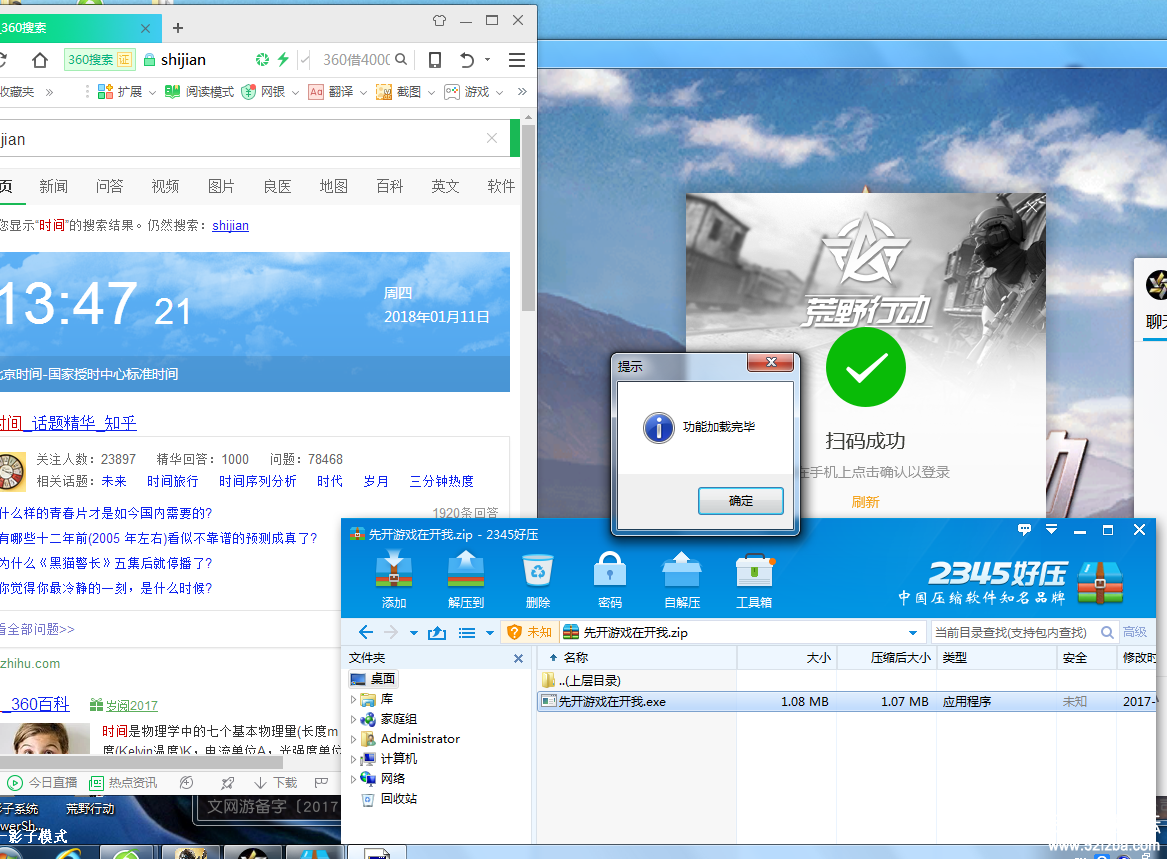Screen dimensions: 1167x859
Task: Click 确定 in the 提示 dialog
Action: pyautogui.click(x=741, y=501)
